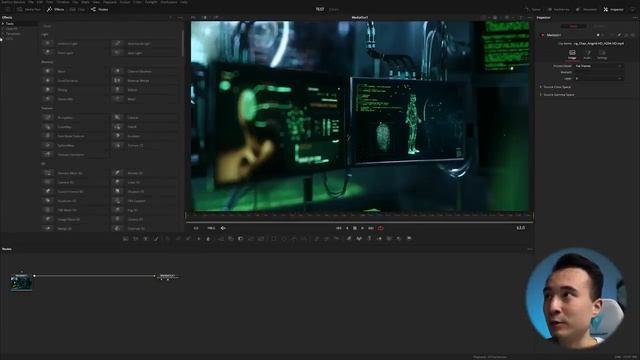Add the Shape 3D tool from the toolbar
Screen dimensions: 640x360
[359, 238]
